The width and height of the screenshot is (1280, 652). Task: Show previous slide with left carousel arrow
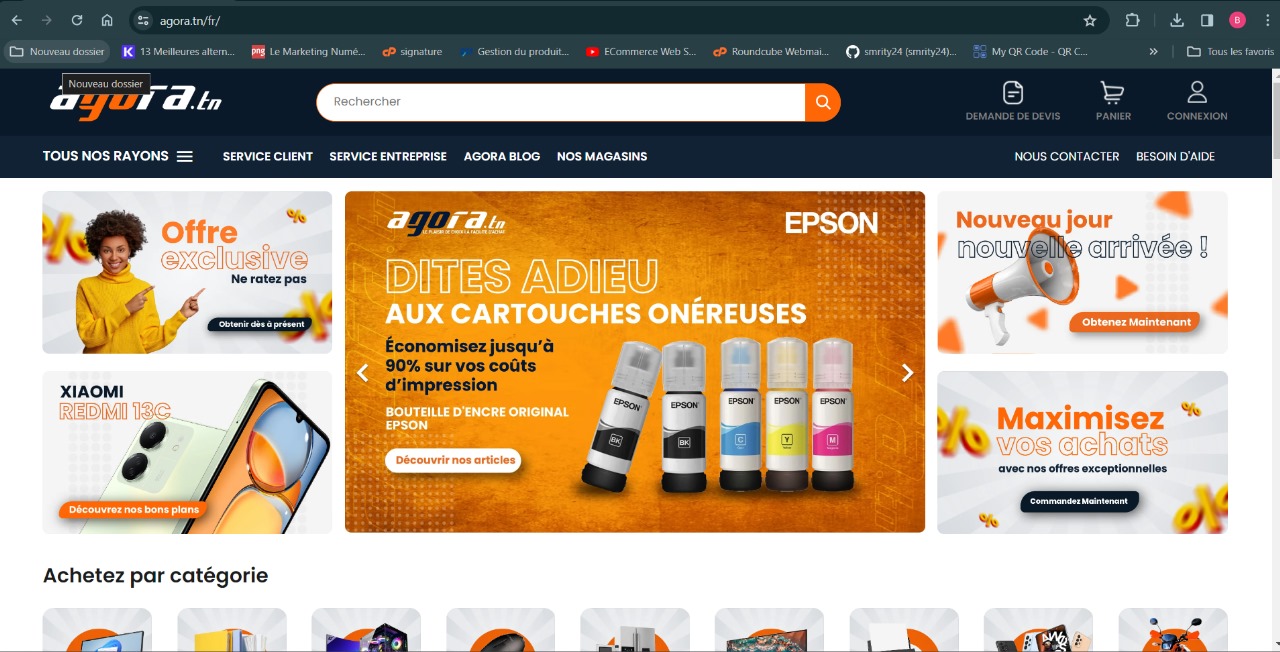point(363,373)
